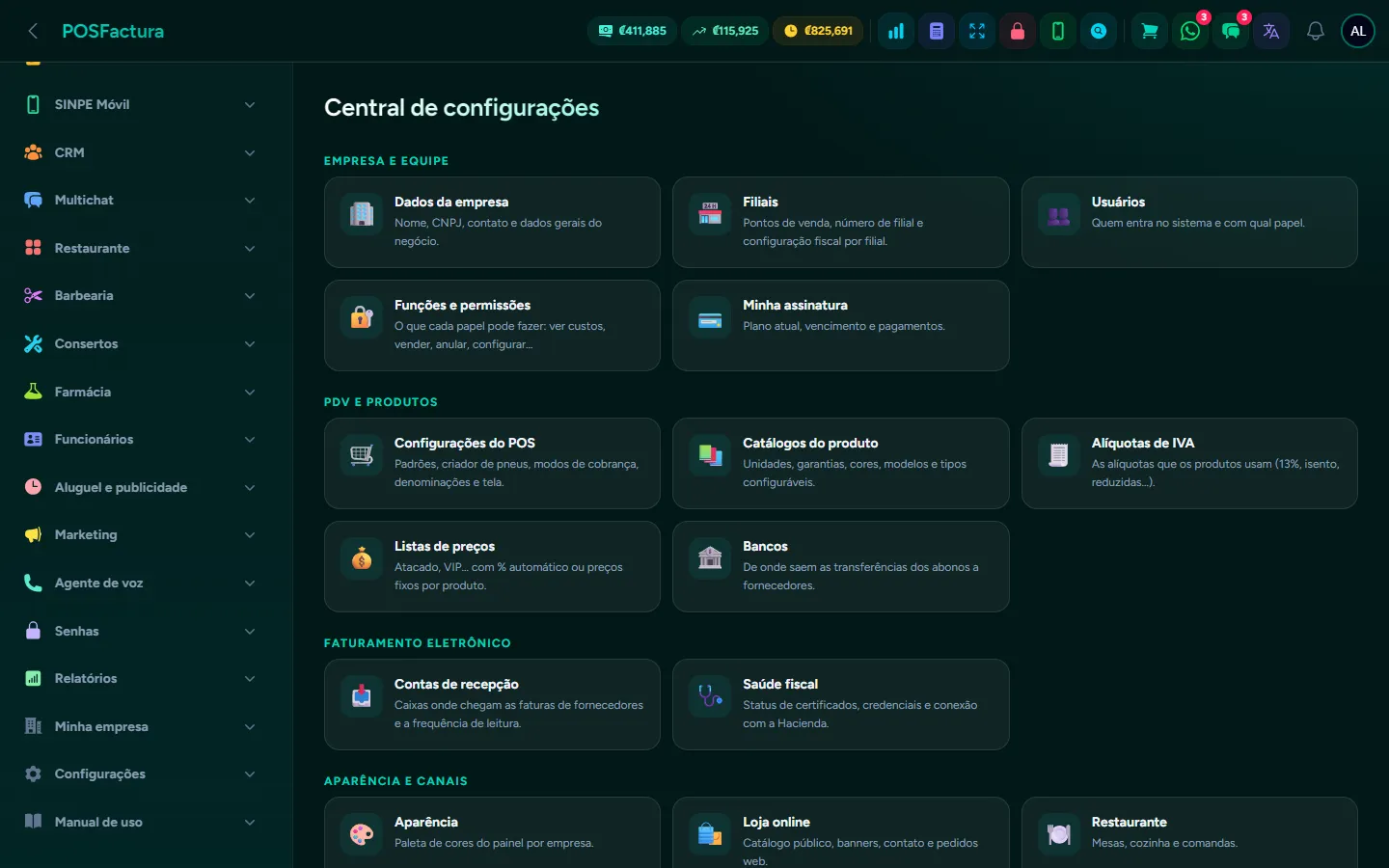Open the Configurações do POS card
This screenshot has width=1389, height=868.
492,463
